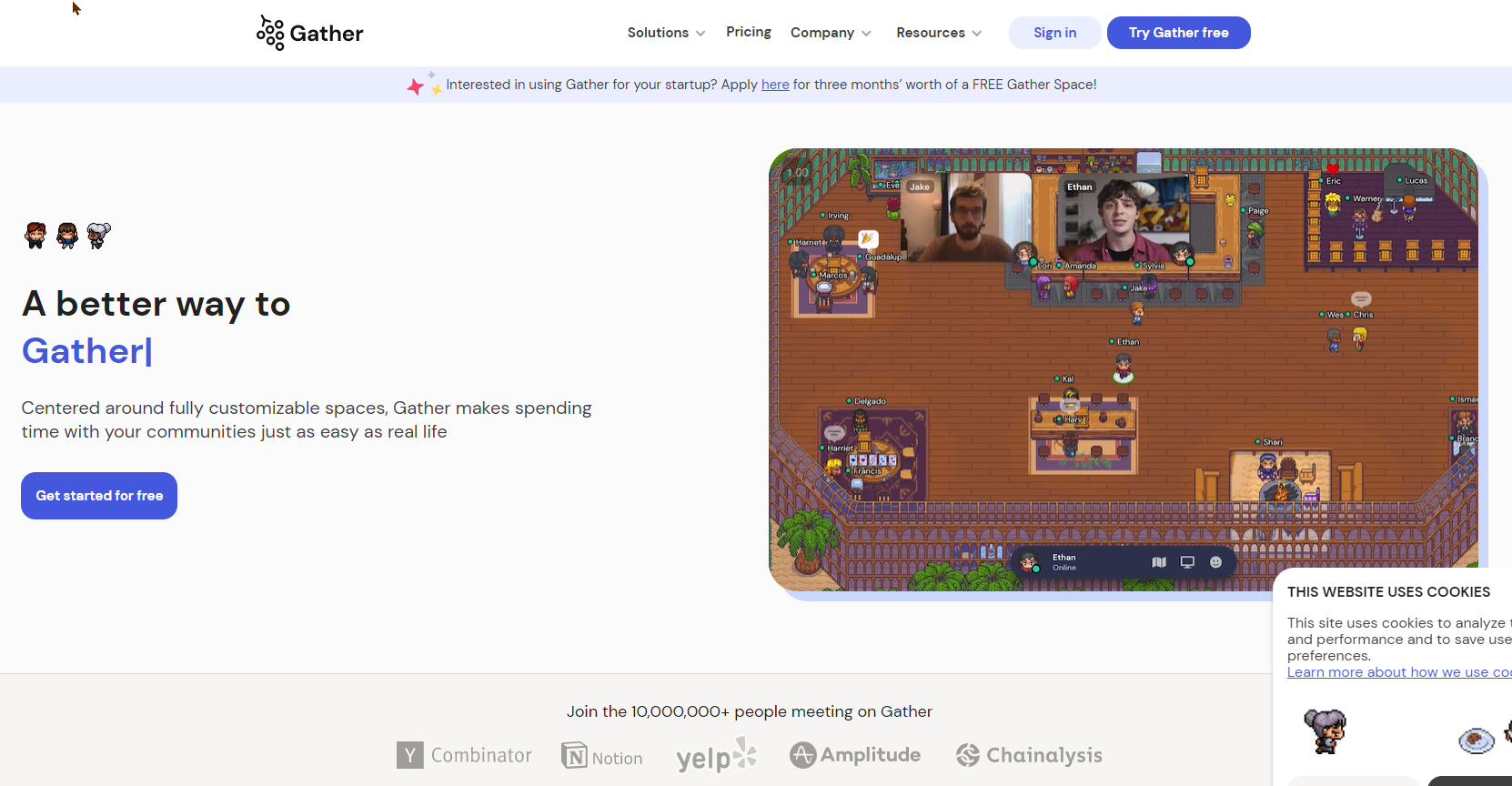Click the cookie plate icon in the cookie popup
This screenshot has width=1512, height=786.
1476,741
